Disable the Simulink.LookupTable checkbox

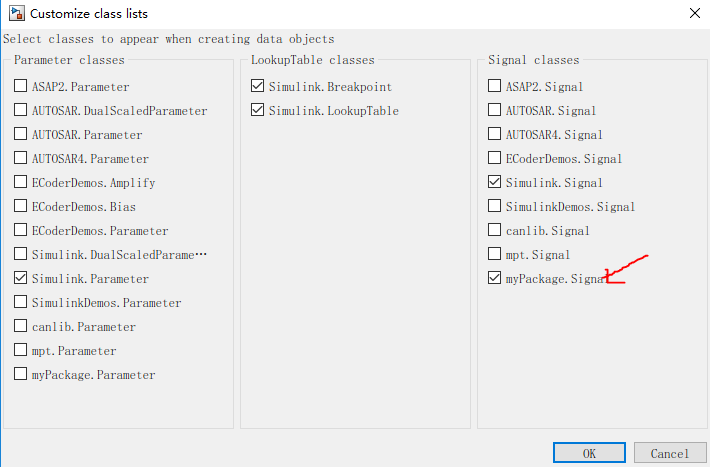258,111
